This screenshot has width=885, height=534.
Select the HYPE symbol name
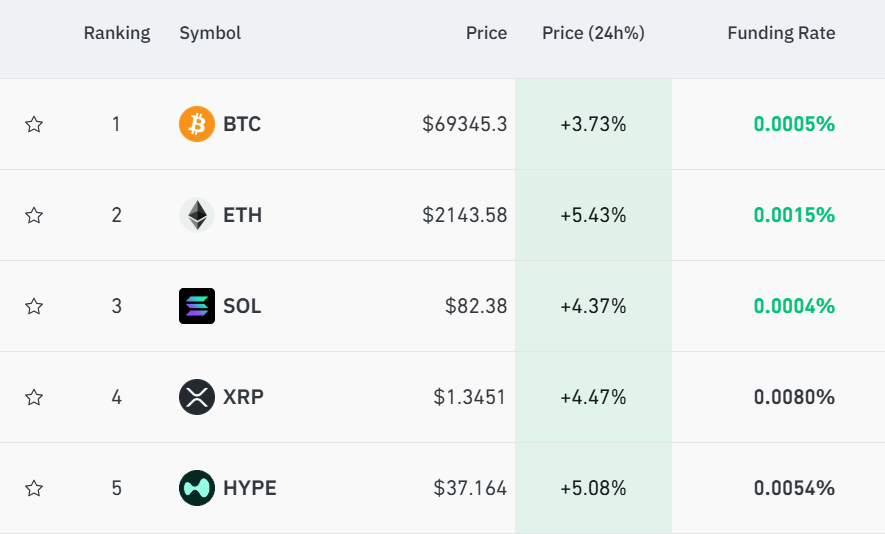(250, 488)
